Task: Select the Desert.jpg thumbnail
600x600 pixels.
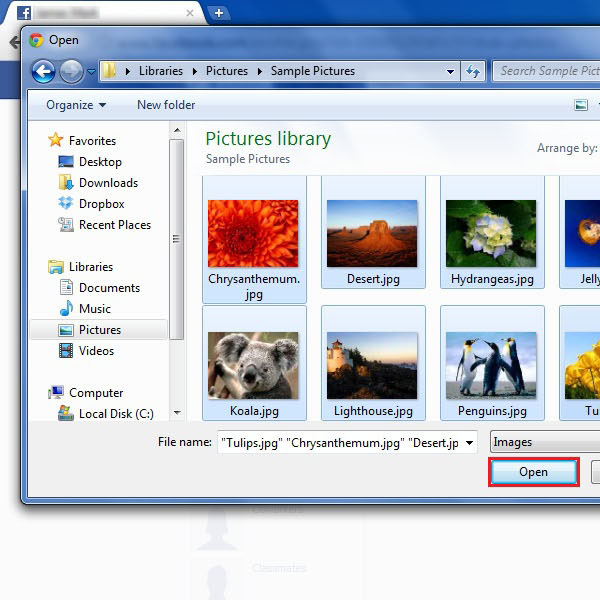Action: click(x=373, y=233)
